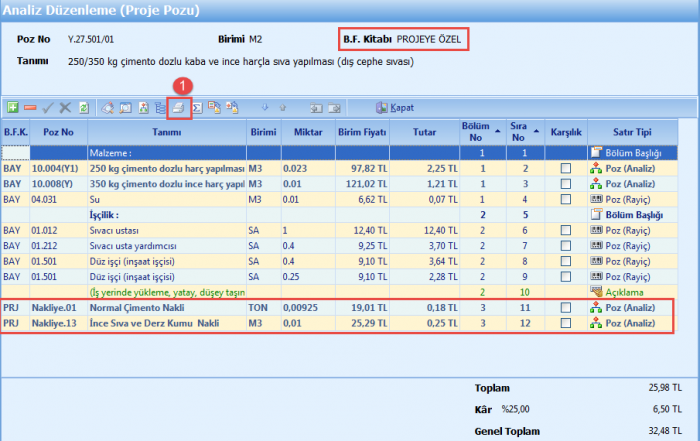Toggle Karşılık checkbox for Sıvacı ustası row
The image size is (700, 441).
click(x=565, y=231)
